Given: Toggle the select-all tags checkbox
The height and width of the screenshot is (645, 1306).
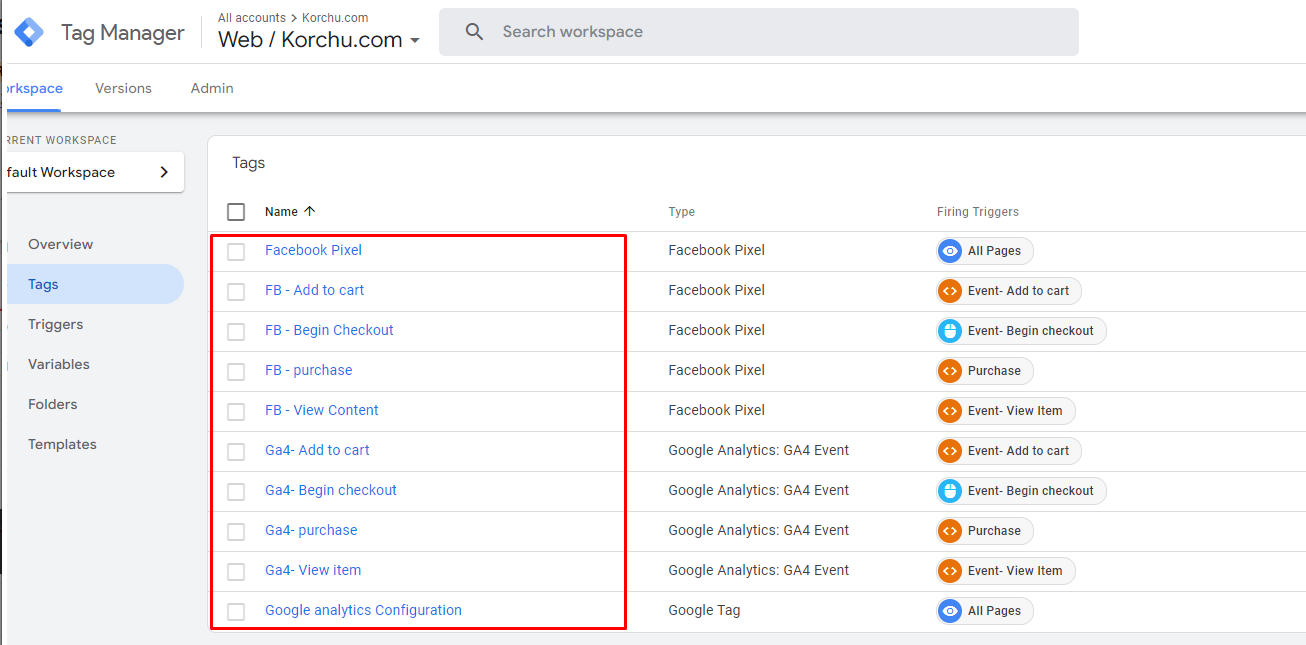Looking at the screenshot, I should point(236,212).
